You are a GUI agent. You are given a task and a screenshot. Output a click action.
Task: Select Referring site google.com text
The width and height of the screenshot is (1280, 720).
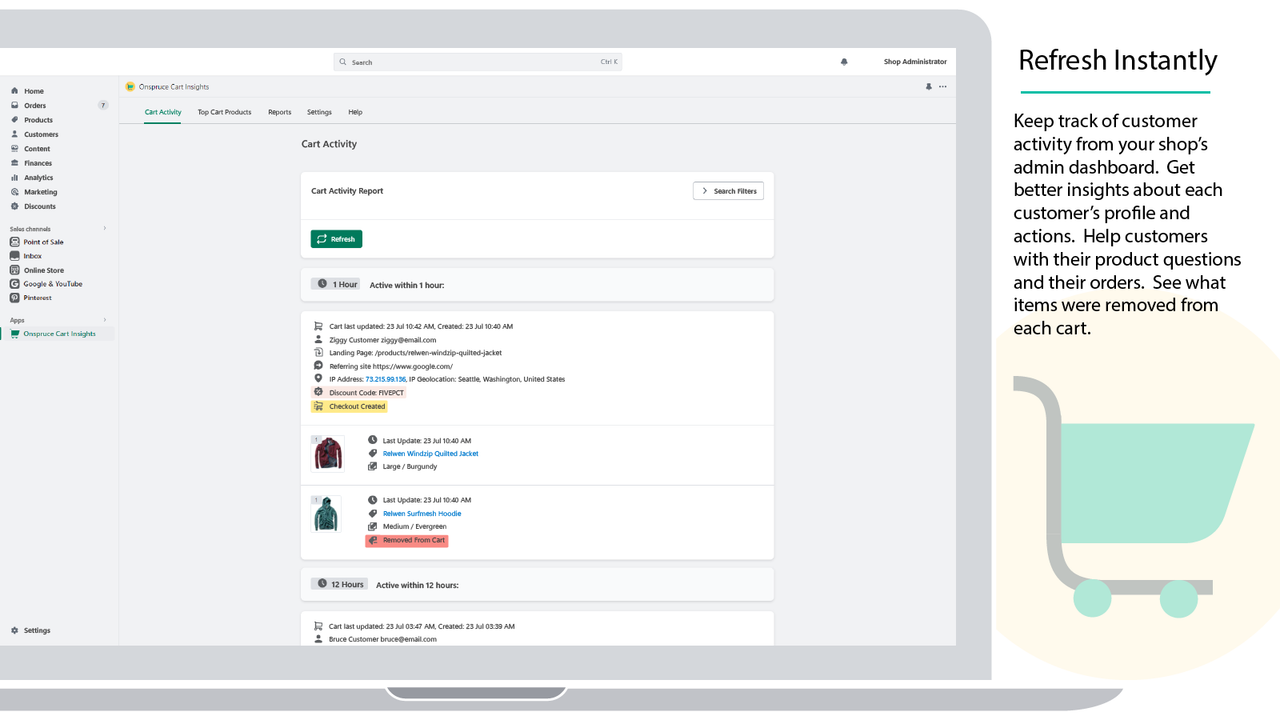click(x=391, y=367)
